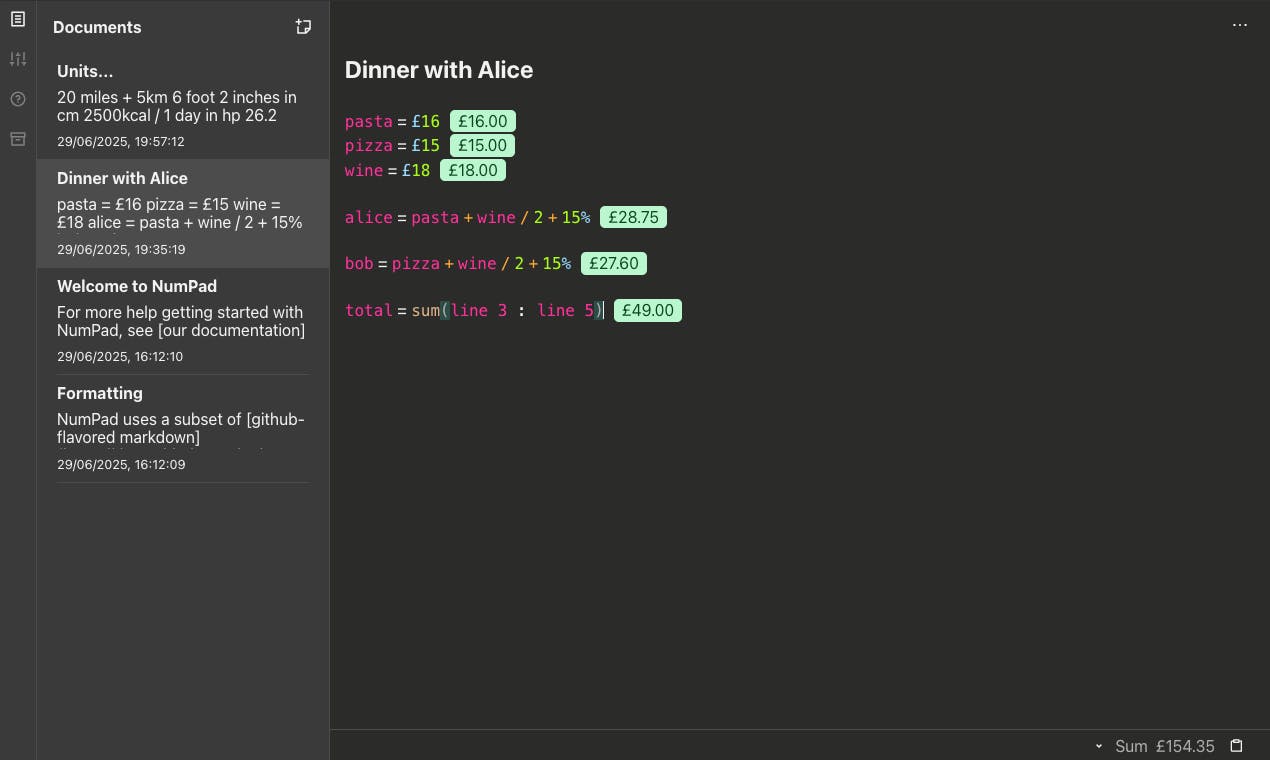Click the £49.00 total result badge
Image resolution: width=1270 pixels, height=760 pixels.
click(x=648, y=310)
